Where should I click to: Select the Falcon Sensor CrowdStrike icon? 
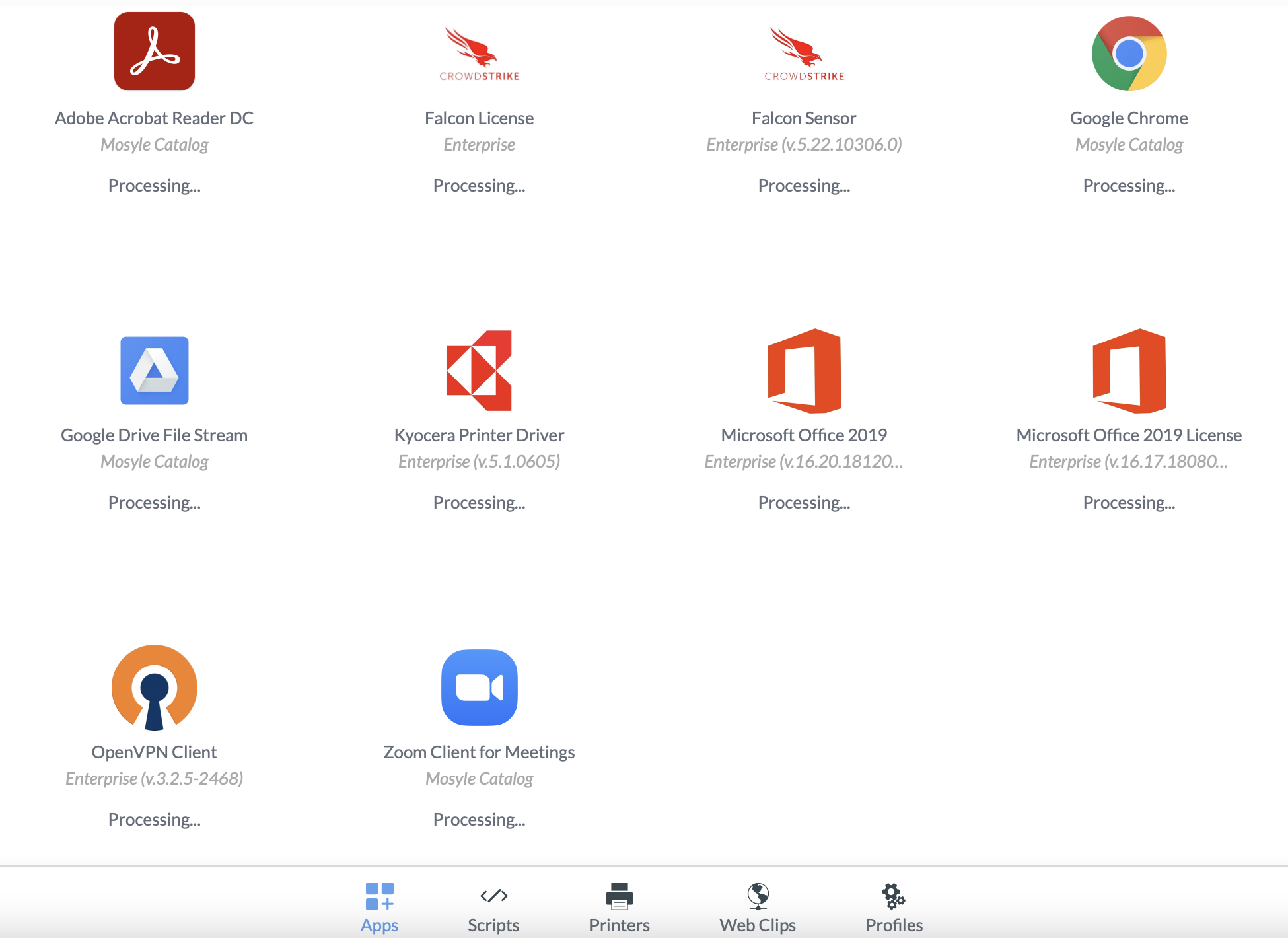point(805,54)
